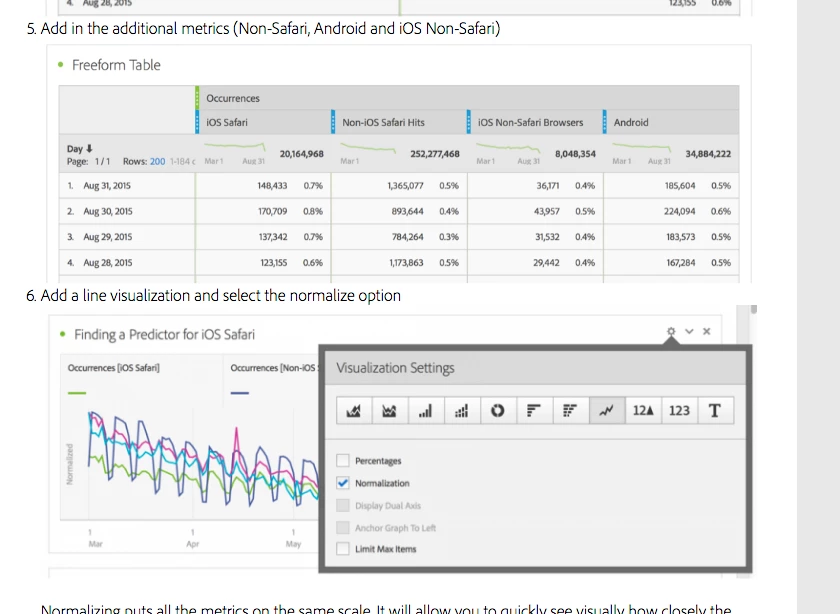Uncheck the Normalization checkbox
The width and height of the screenshot is (840, 614).
(343, 483)
